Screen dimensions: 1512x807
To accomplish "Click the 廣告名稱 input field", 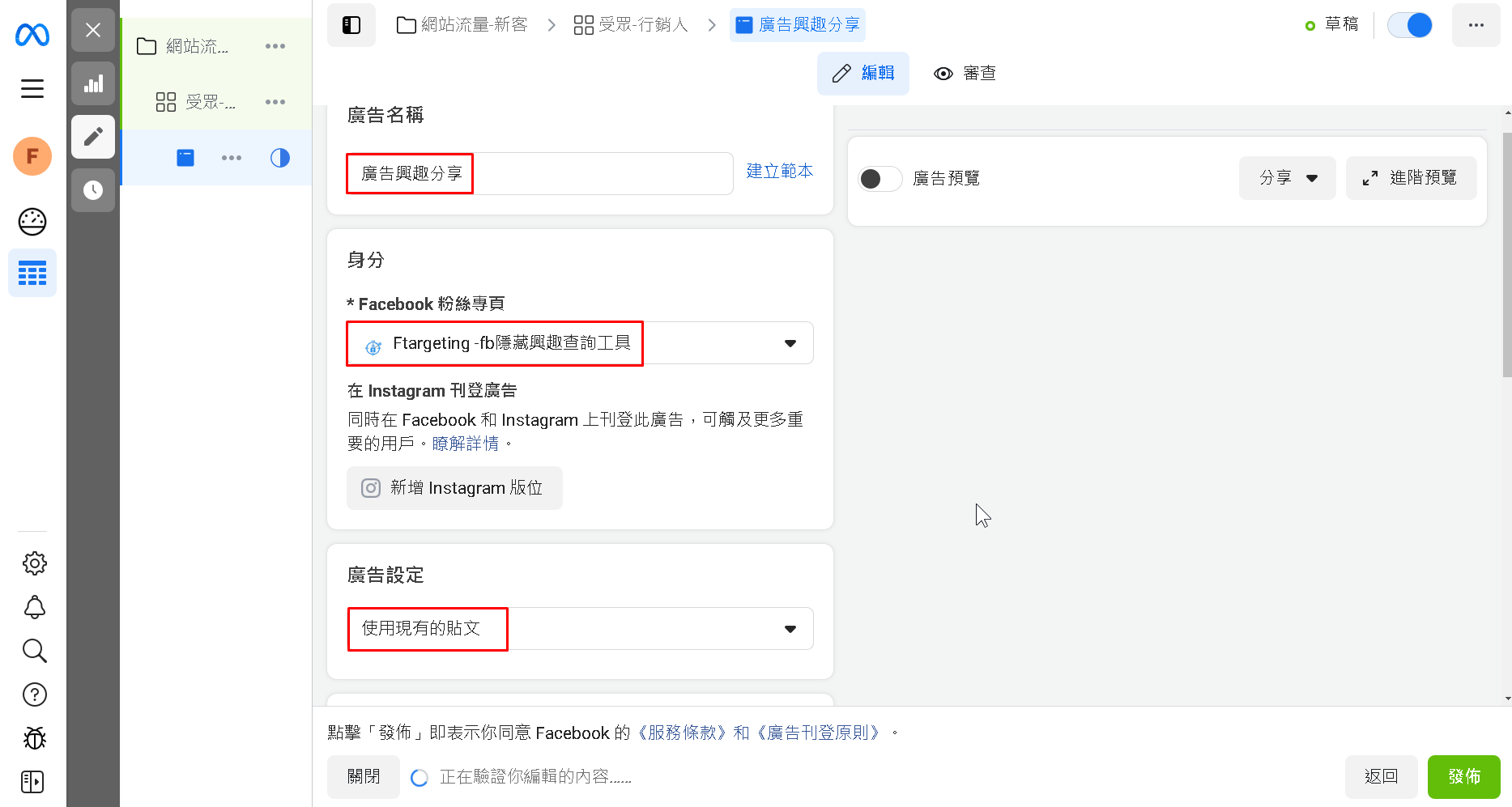I will [539, 173].
